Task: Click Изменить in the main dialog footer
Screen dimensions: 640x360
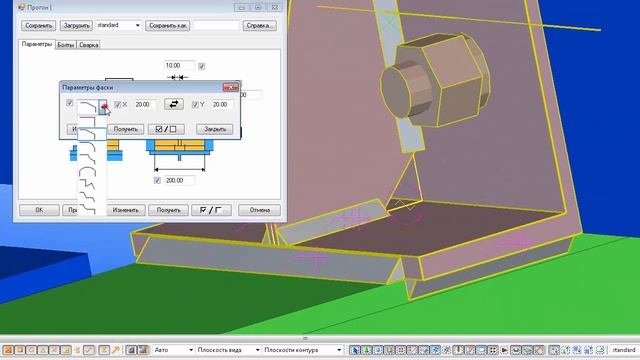Action: (x=126, y=210)
